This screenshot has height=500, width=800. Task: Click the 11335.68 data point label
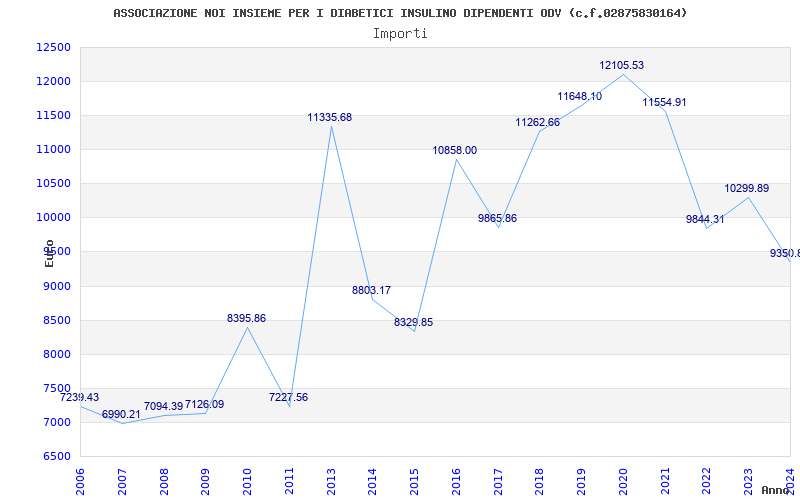tap(330, 117)
